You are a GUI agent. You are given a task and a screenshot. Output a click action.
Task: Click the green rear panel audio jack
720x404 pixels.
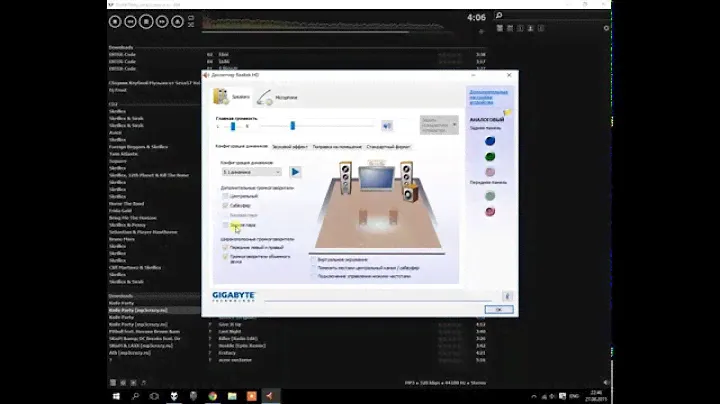pyautogui.click(x=490, y=156)
